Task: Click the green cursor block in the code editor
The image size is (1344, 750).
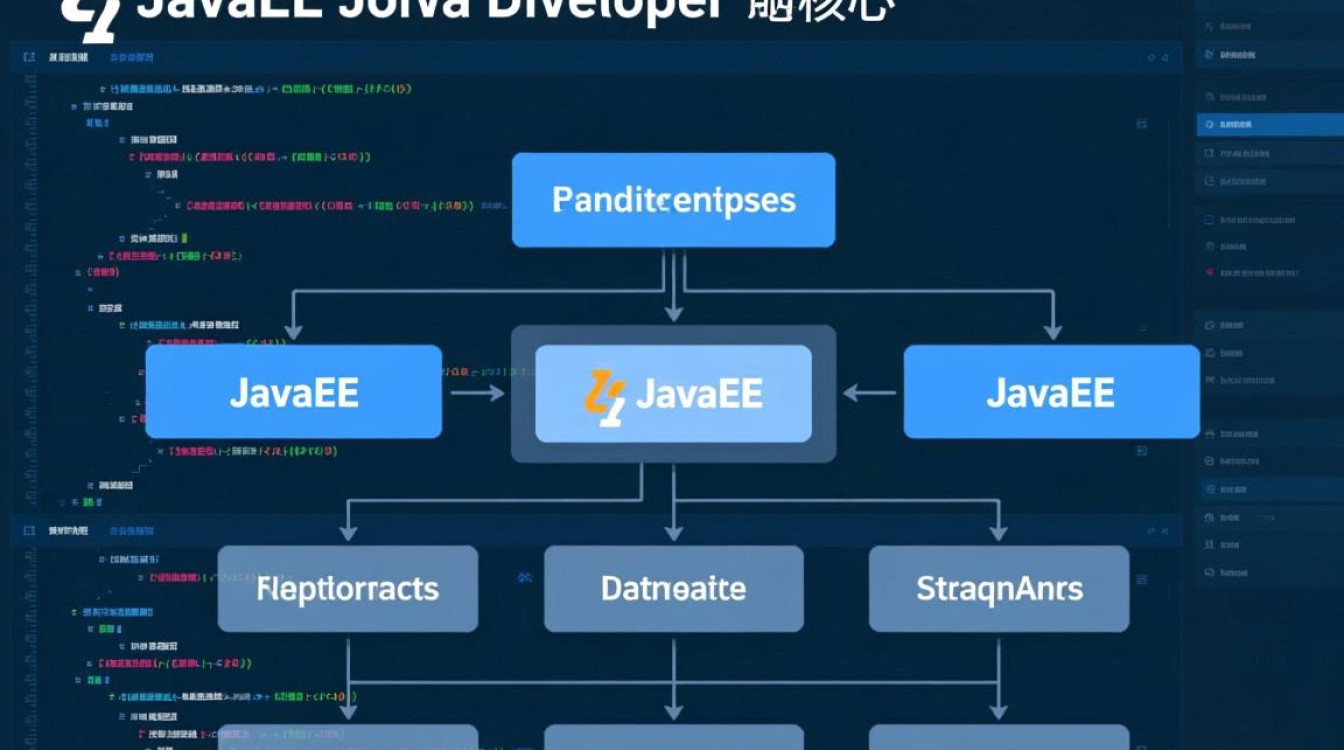Action: click(x=184, y=239)
